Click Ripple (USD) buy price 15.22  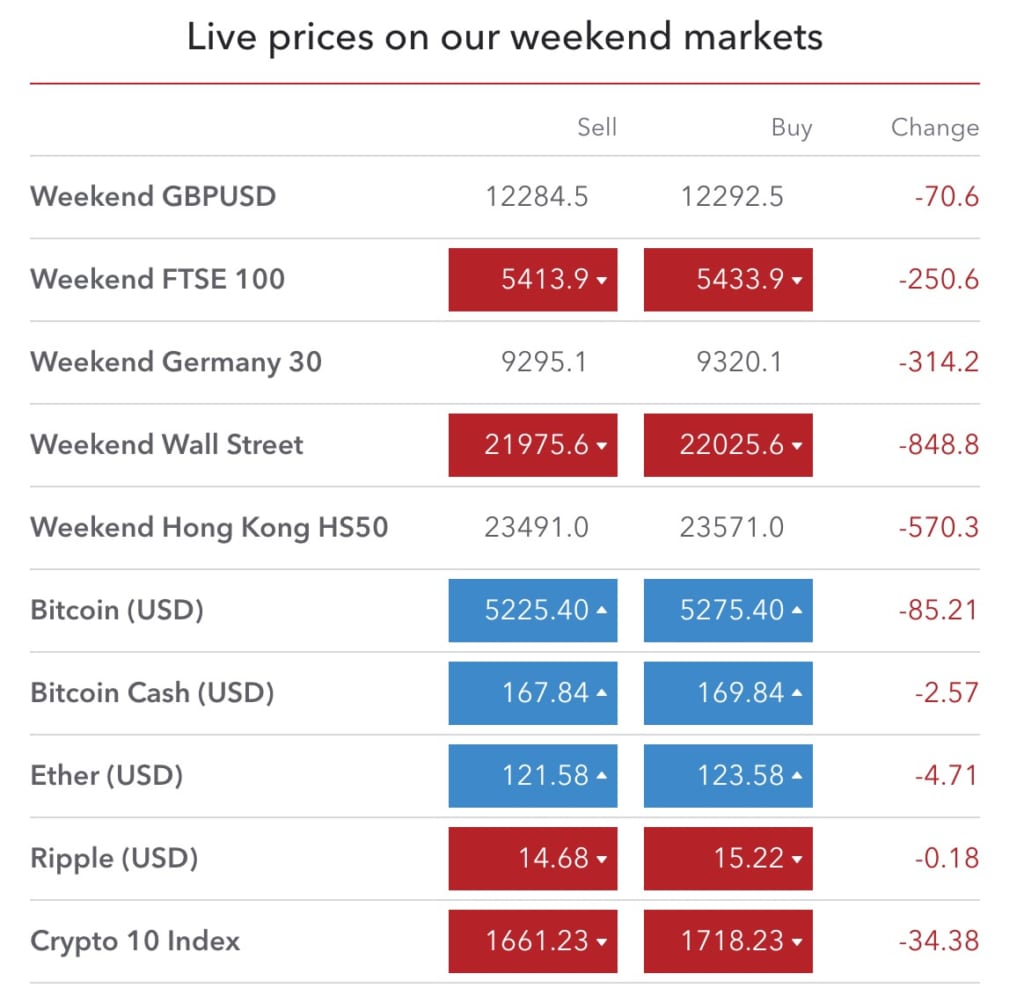coord(728,858)
